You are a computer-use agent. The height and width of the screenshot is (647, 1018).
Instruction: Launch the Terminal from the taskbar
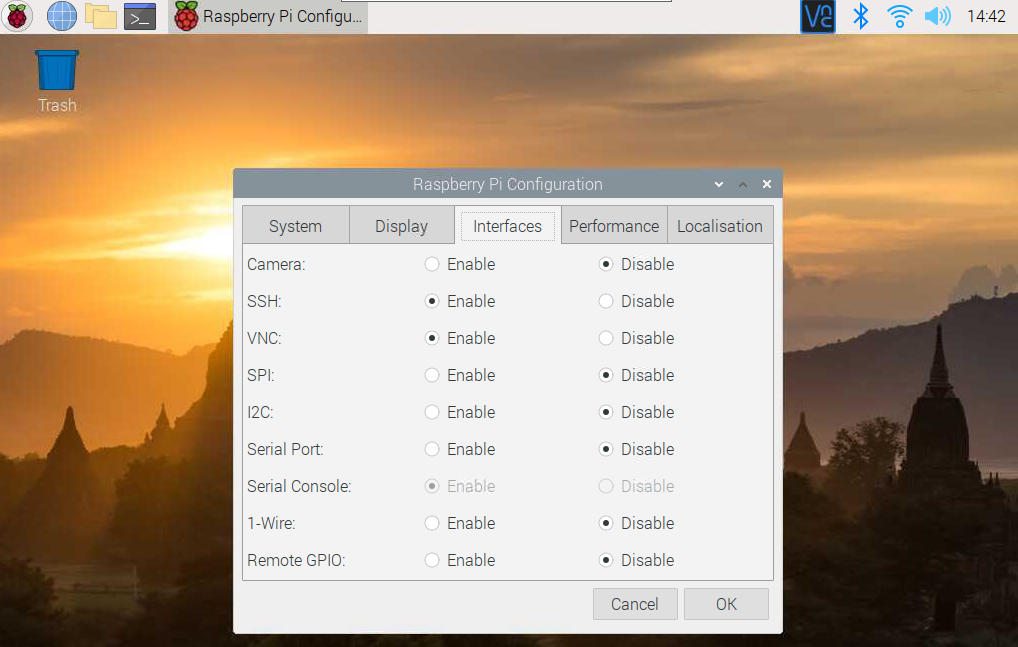point(140,16)
